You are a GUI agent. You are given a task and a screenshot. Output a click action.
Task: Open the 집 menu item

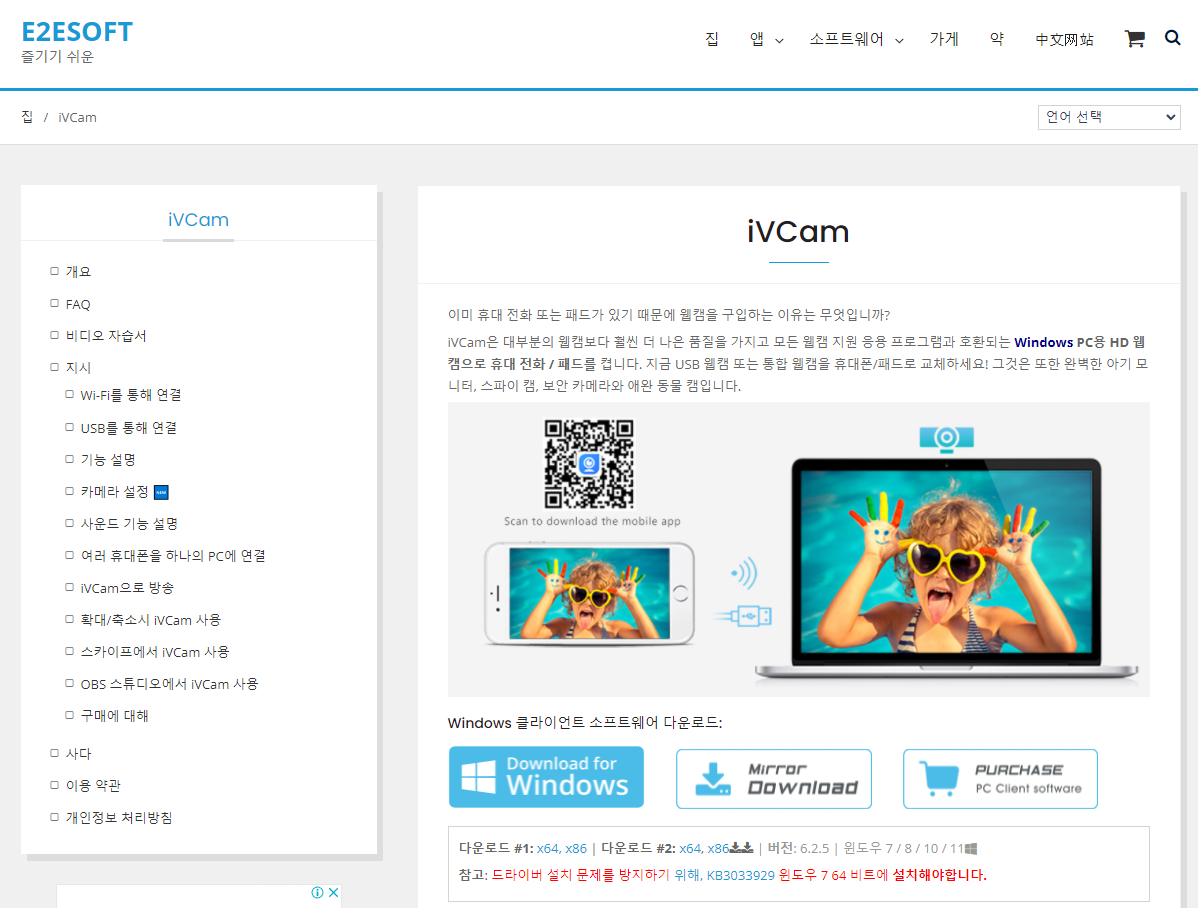711,39
